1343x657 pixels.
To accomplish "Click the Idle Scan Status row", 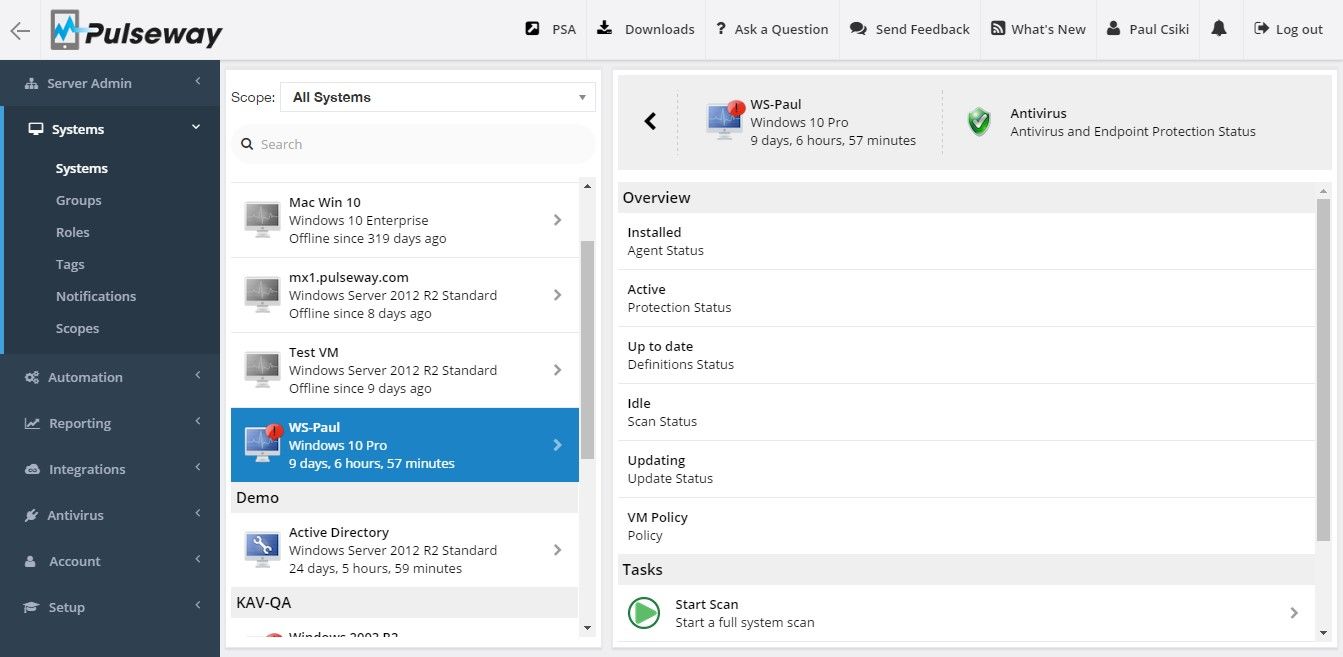I will pyautogui.click(x=967, y=412).
